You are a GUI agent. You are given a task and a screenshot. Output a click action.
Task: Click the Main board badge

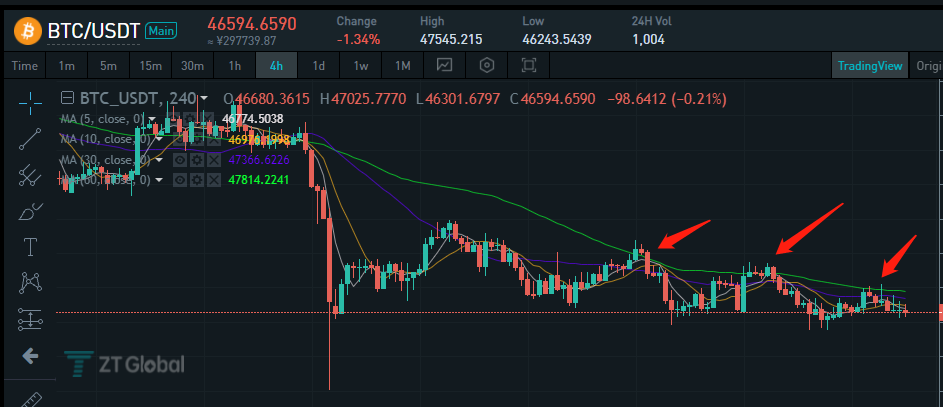[x=161, y=30]
